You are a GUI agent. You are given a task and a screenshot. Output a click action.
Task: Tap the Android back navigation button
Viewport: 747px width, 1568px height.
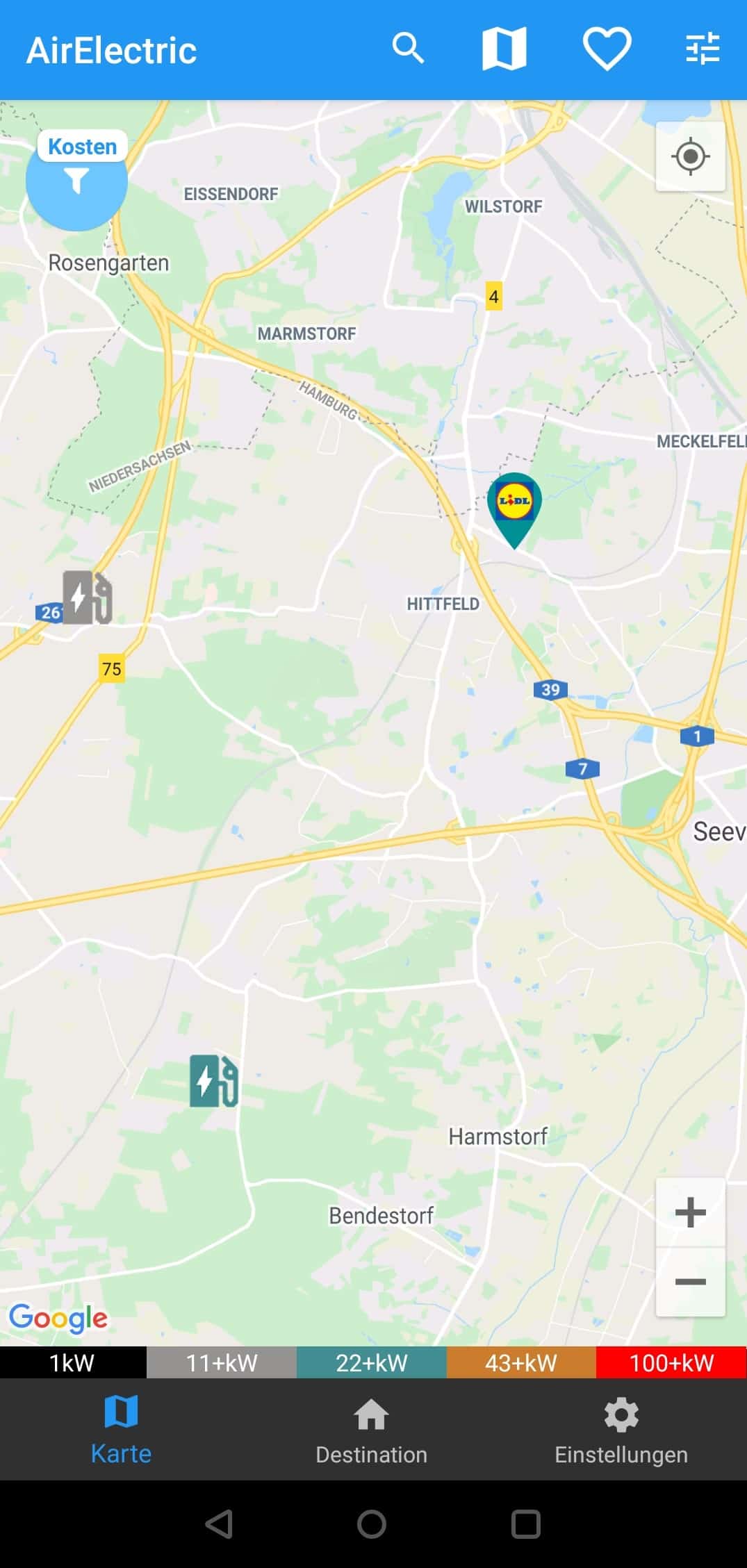219,1524
